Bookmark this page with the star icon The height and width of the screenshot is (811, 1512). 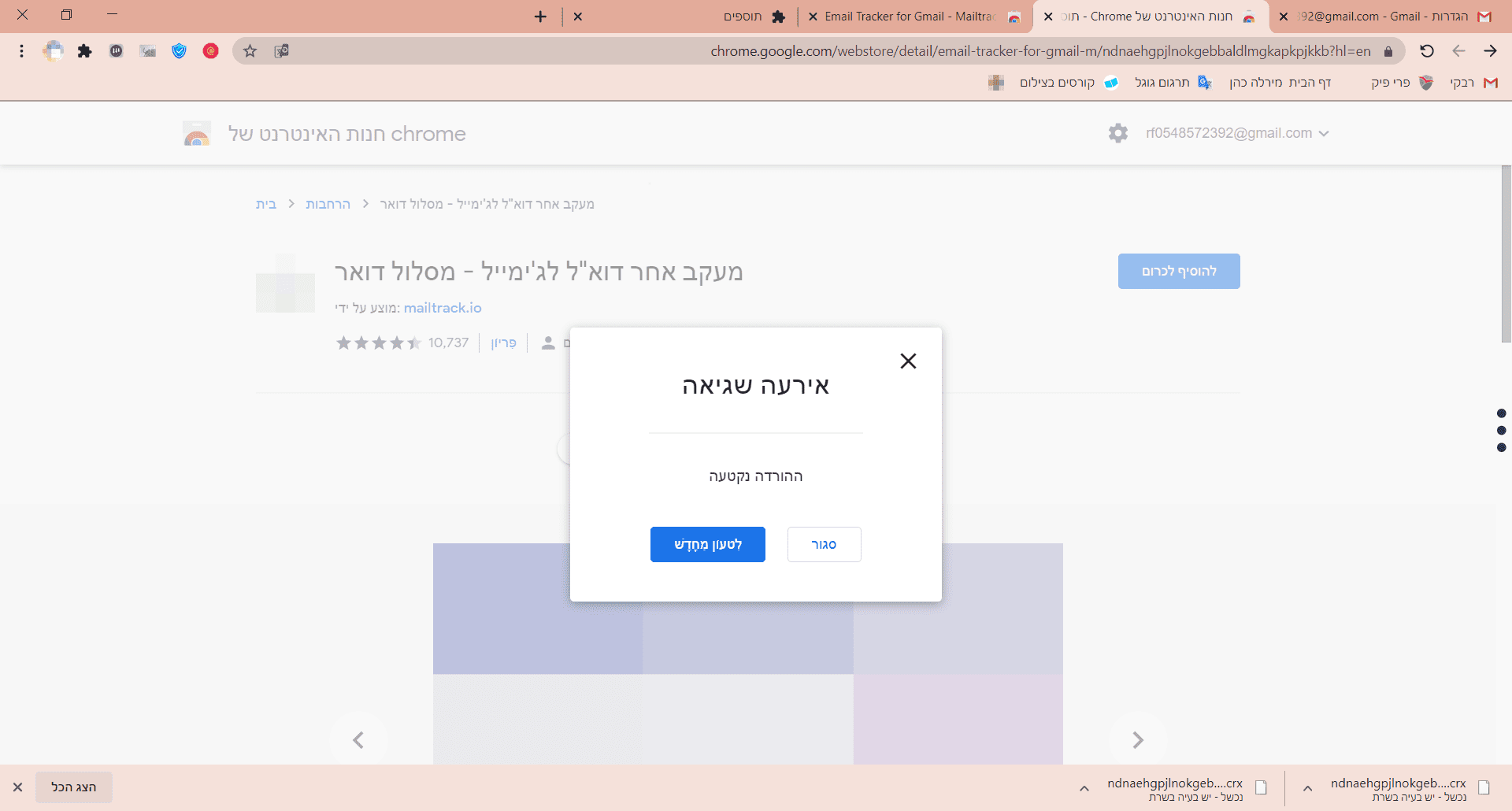250,50
